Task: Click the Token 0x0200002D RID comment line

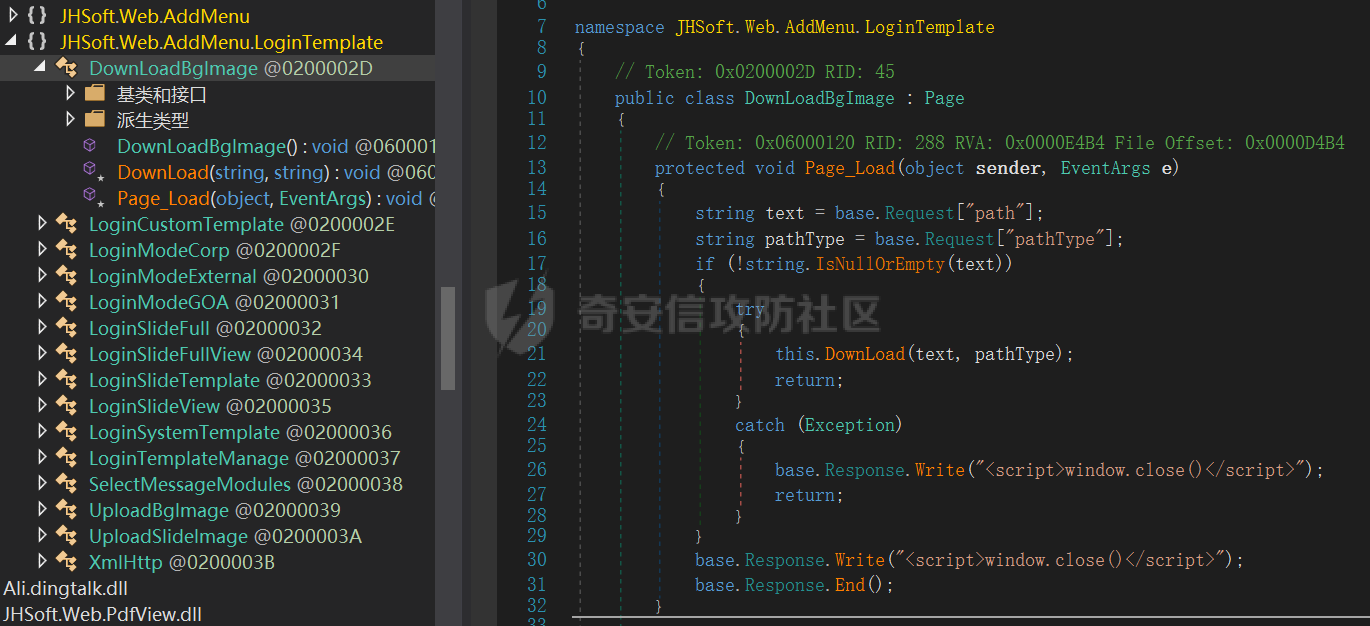Action: [x=755, y=72]
